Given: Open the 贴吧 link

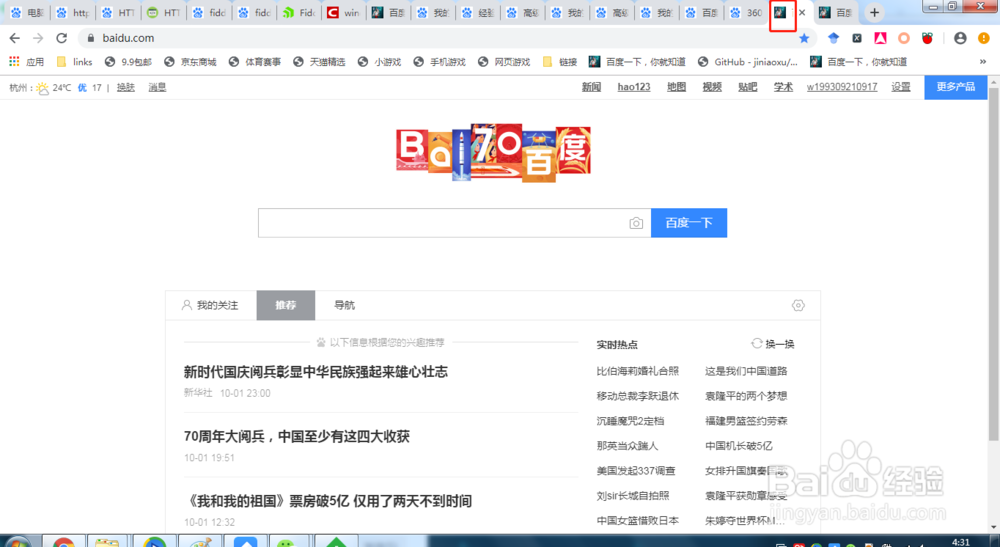Looking at the screenshot, I should pos(747,87).
